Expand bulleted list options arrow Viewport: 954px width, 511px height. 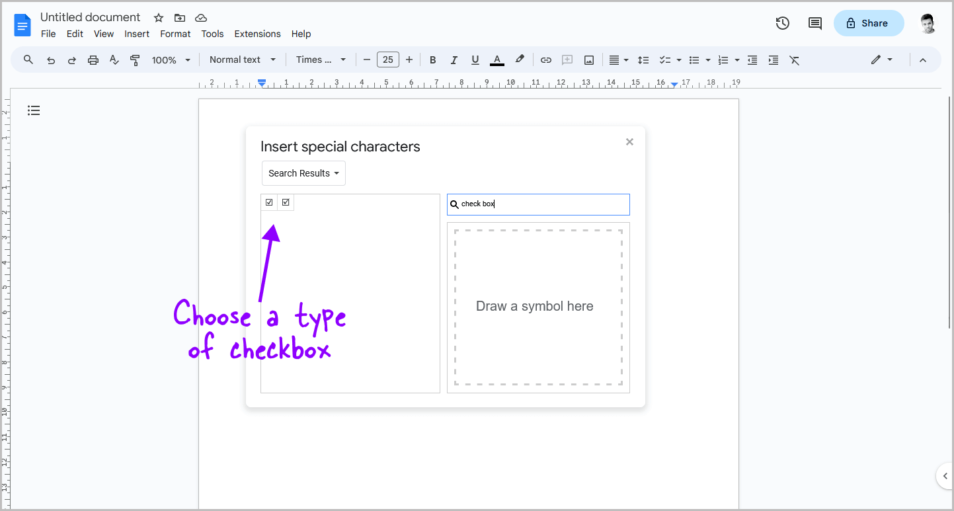pyautogui.click(x=708, y=60)
